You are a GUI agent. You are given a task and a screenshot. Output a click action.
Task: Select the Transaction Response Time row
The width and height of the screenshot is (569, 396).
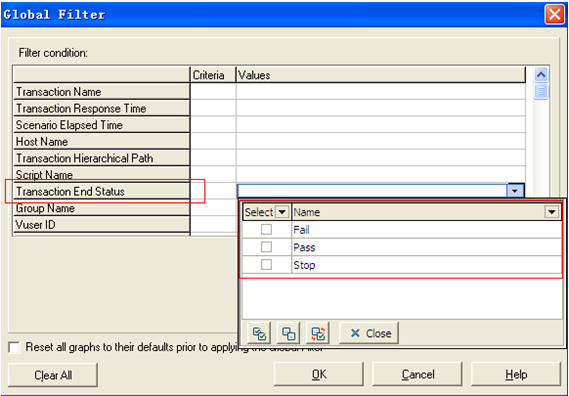coord(102,109)
